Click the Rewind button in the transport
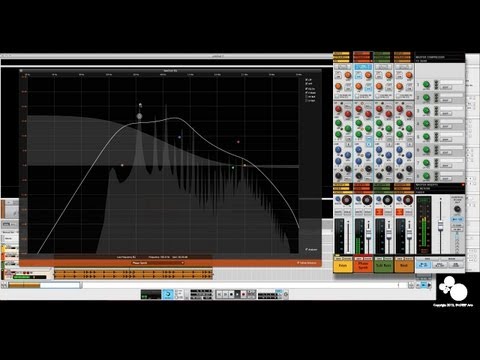This screenshot has width=480, height=360. click(219, 294)
